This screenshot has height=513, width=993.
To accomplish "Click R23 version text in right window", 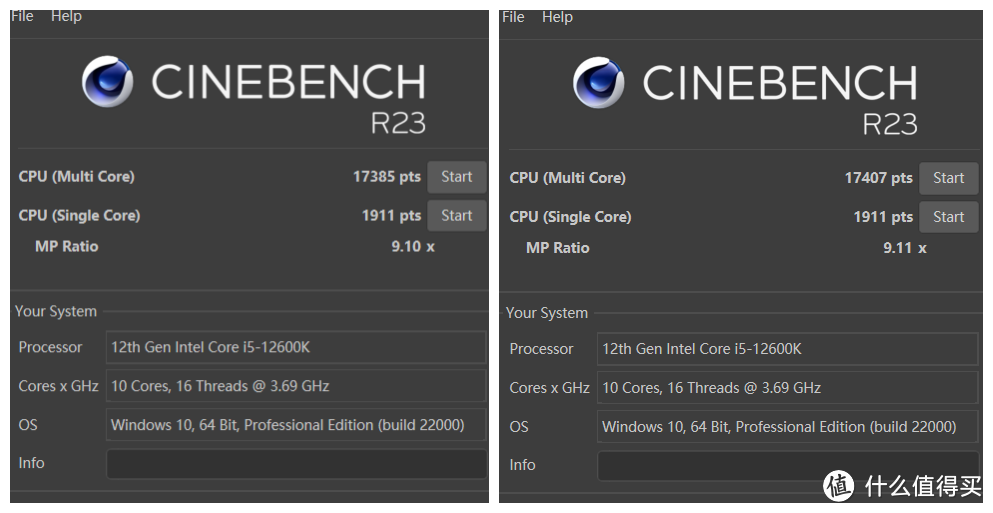I will coord(889,124).
